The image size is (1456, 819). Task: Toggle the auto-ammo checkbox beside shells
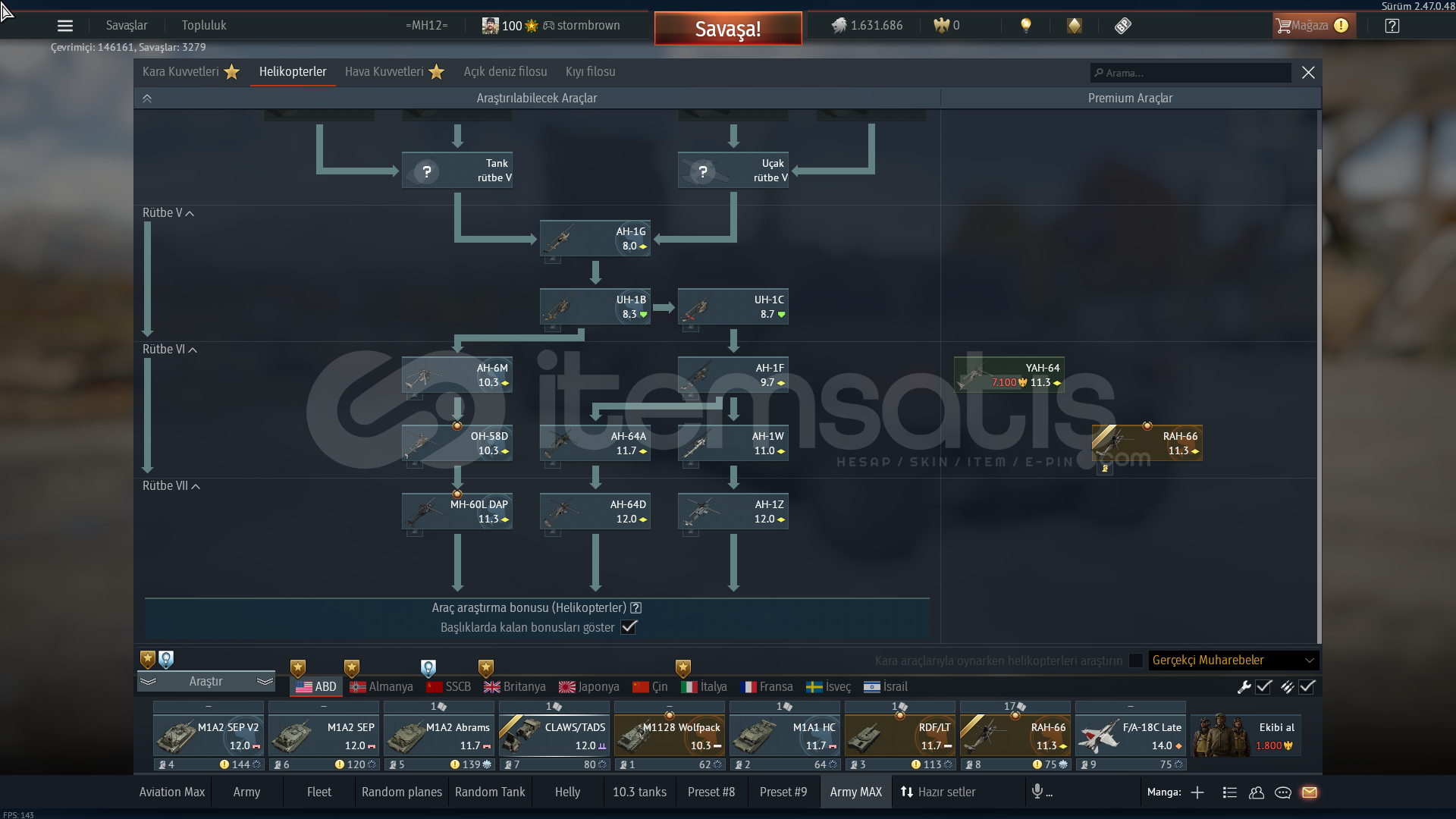[1307, 687]
